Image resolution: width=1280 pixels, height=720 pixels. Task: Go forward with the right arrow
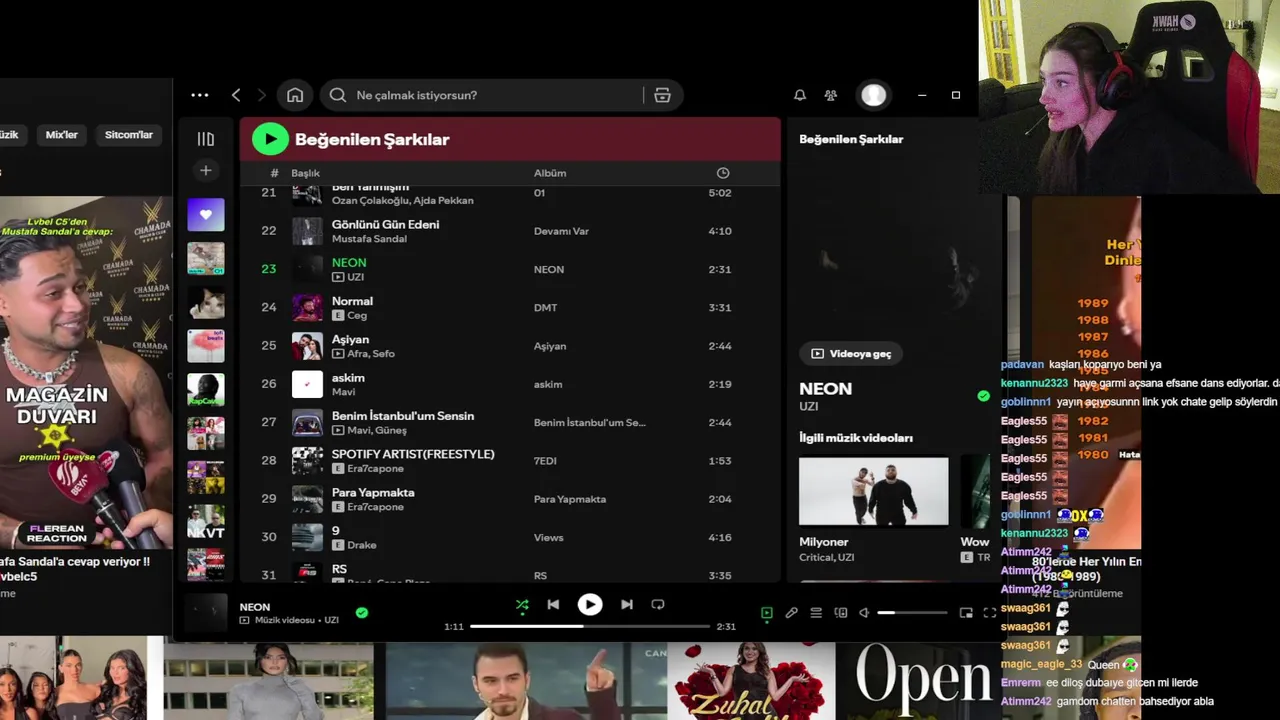(x=262, y=95)
